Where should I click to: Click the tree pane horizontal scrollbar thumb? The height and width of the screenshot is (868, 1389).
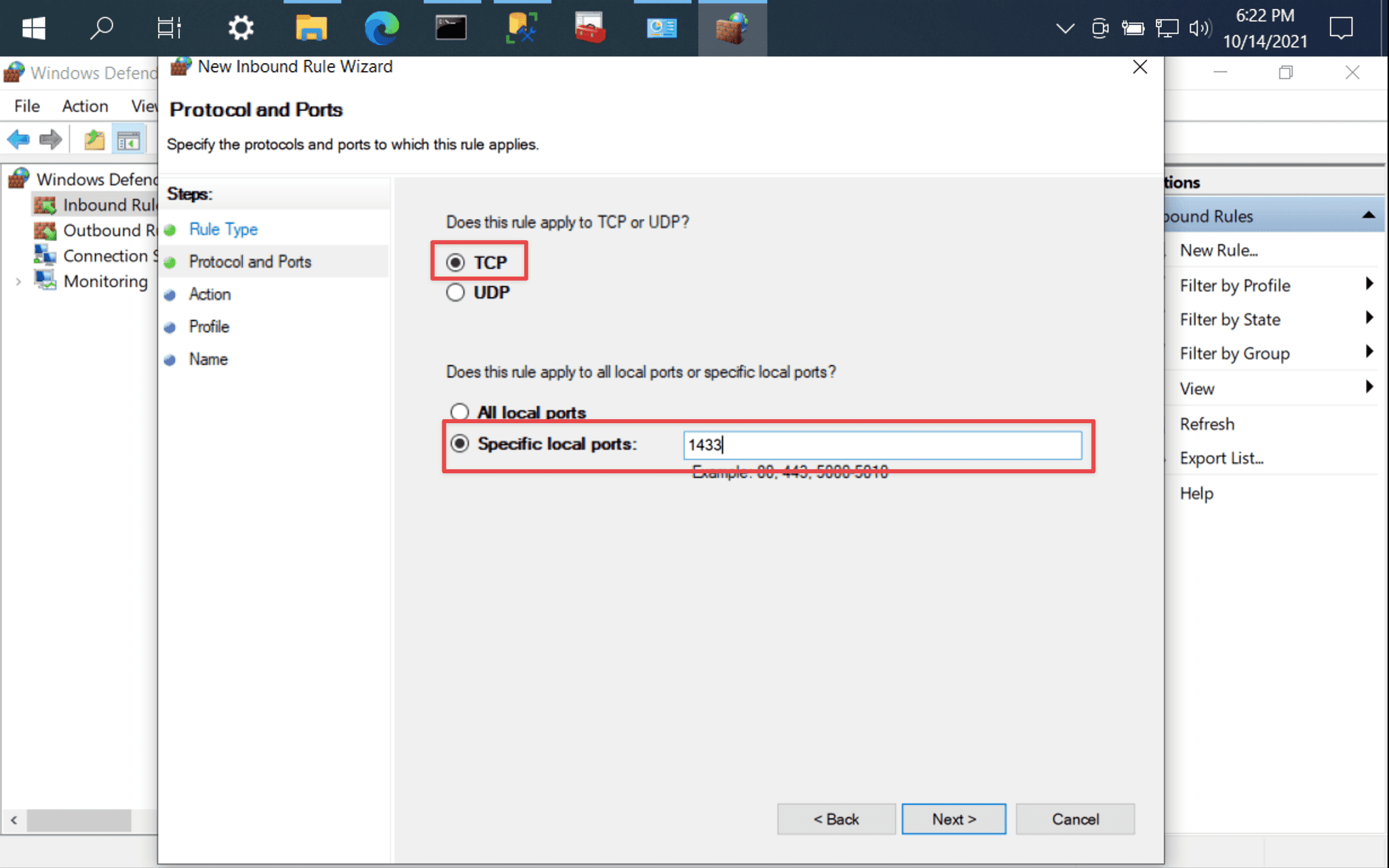point(79,821)
